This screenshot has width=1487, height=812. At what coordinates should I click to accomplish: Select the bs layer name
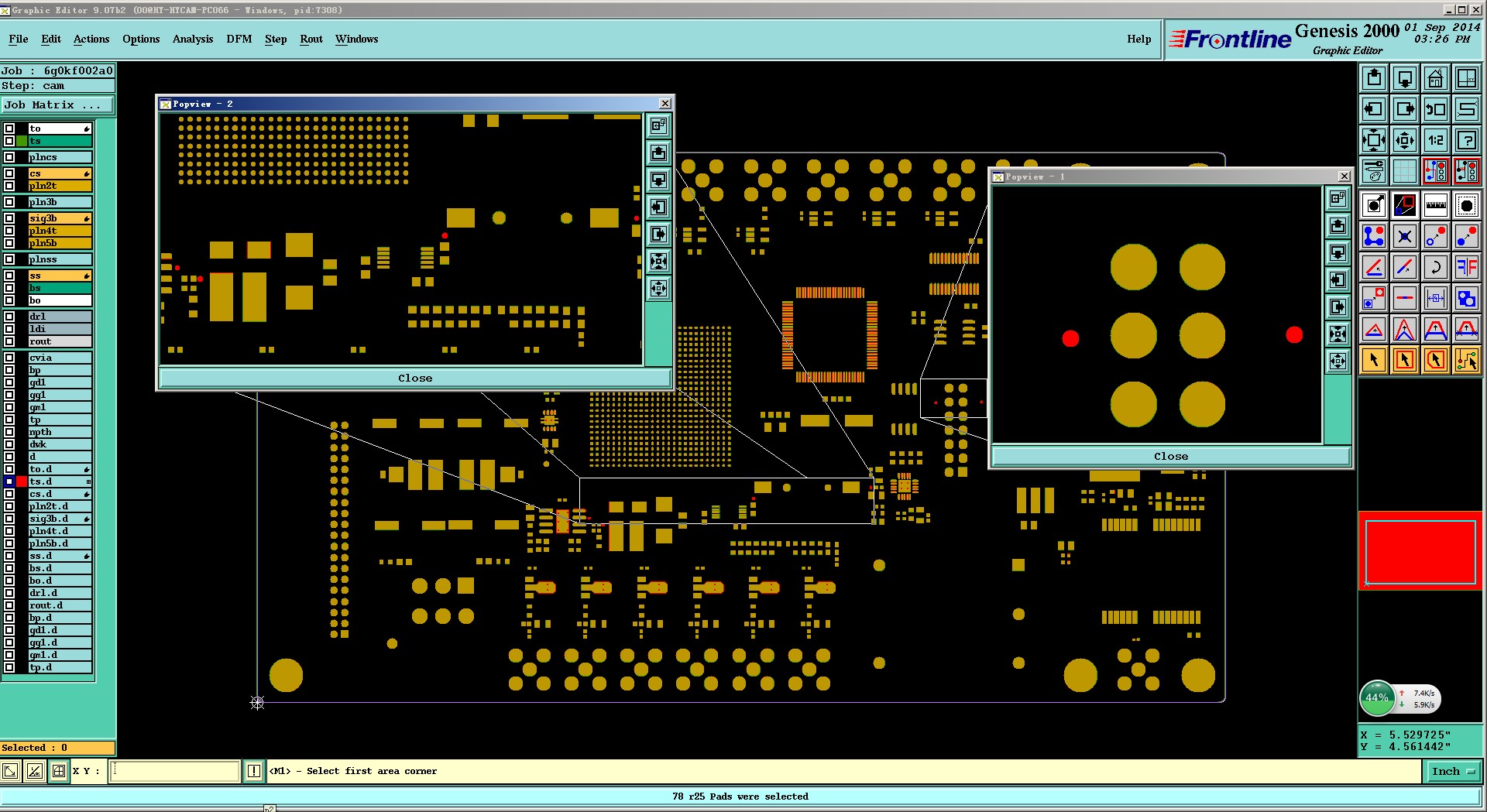(60, 288)
